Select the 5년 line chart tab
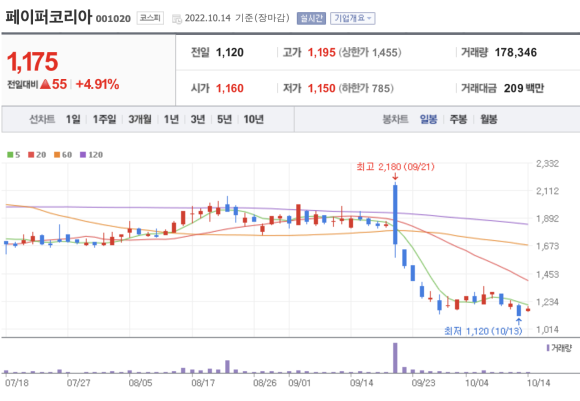580x401 pixels. (225, 119)
